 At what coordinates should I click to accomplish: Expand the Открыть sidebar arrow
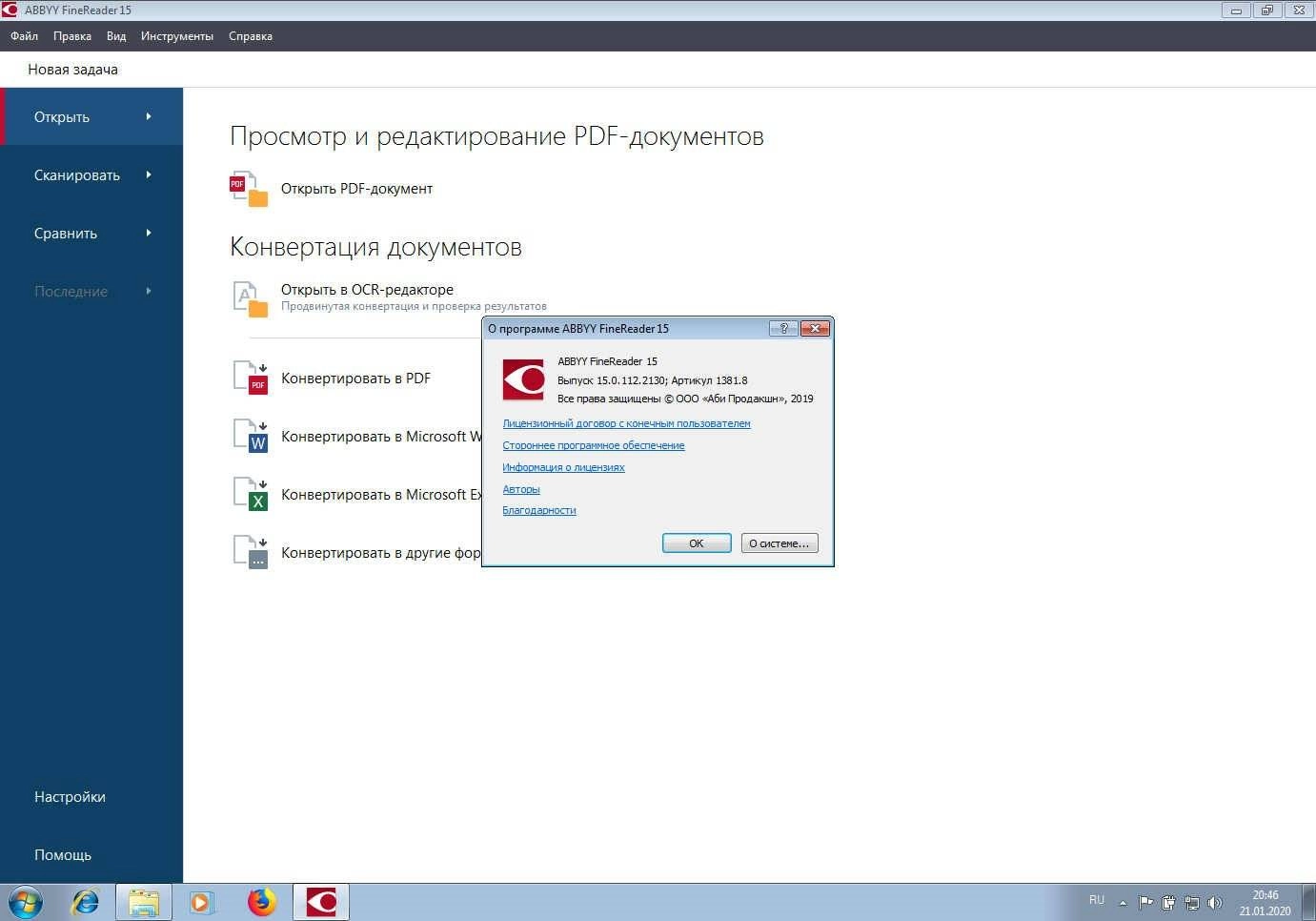tap(149, 116)
